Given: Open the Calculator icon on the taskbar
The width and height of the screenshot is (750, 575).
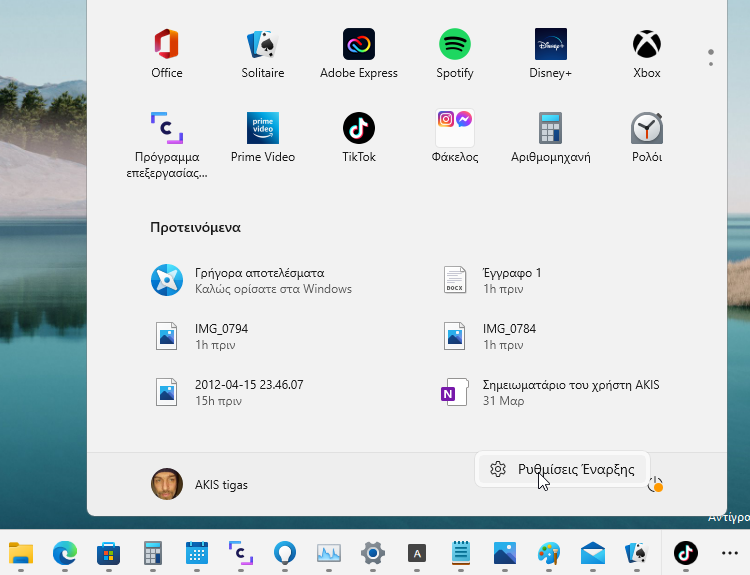Looking at the screenshot, I should coord(153,553).
